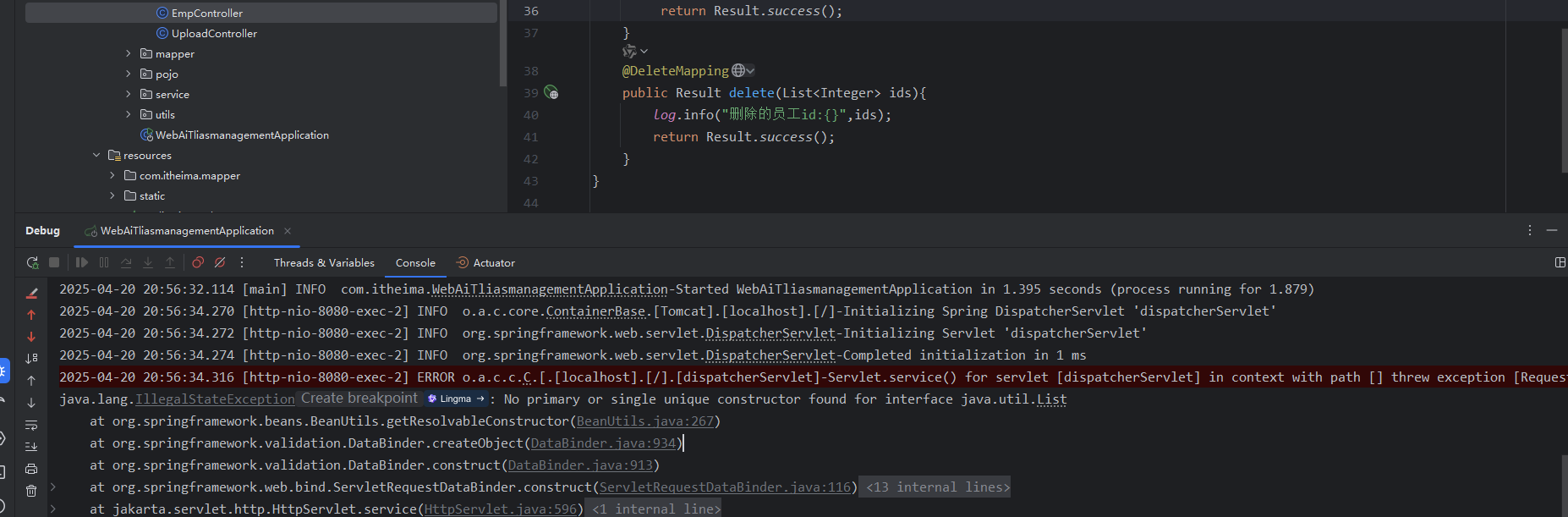Toggle the fold arrow beside ServletRequestDataBinder line
This screenshot has width=1568, height=517.
(x=52, y=487)
